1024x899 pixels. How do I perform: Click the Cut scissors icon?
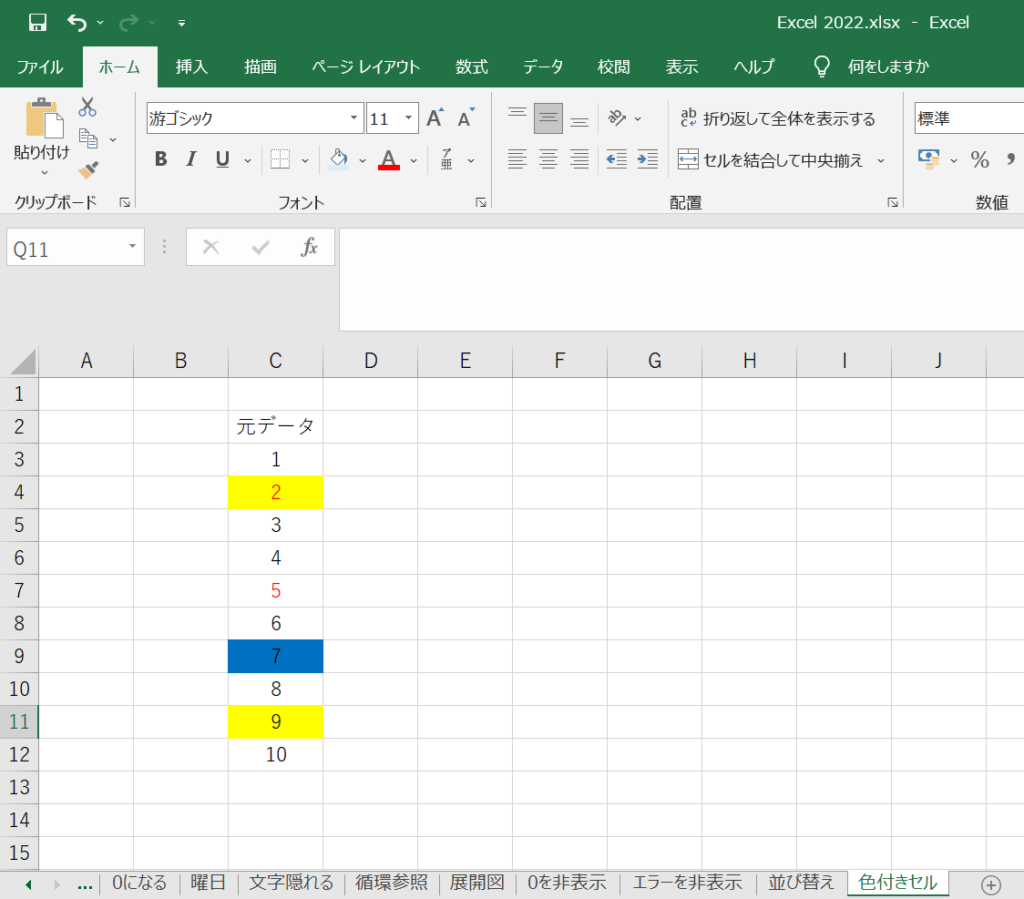point(88,107)
